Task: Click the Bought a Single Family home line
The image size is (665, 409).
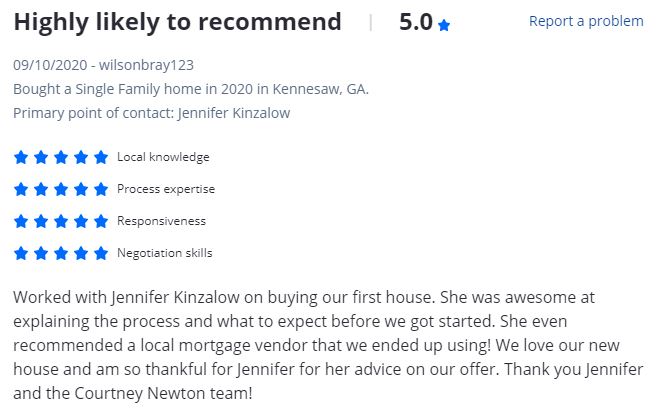Action: tap(191, 89)
